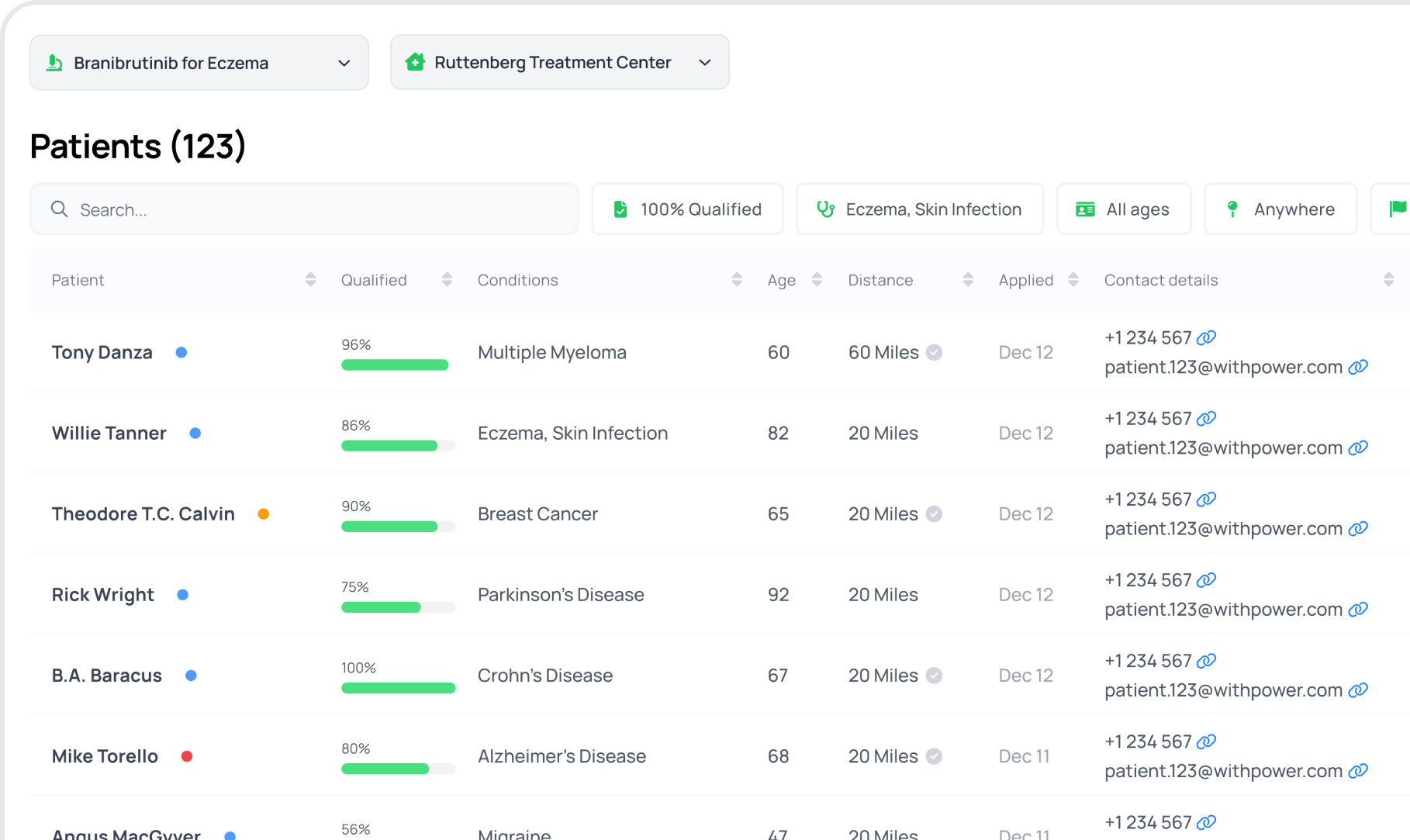Image resolution: width=1410 pixels, height=840 pixels.
Task: Click the checkmark badge beside Tony Danza's distance
Action: tap(935, 352)
